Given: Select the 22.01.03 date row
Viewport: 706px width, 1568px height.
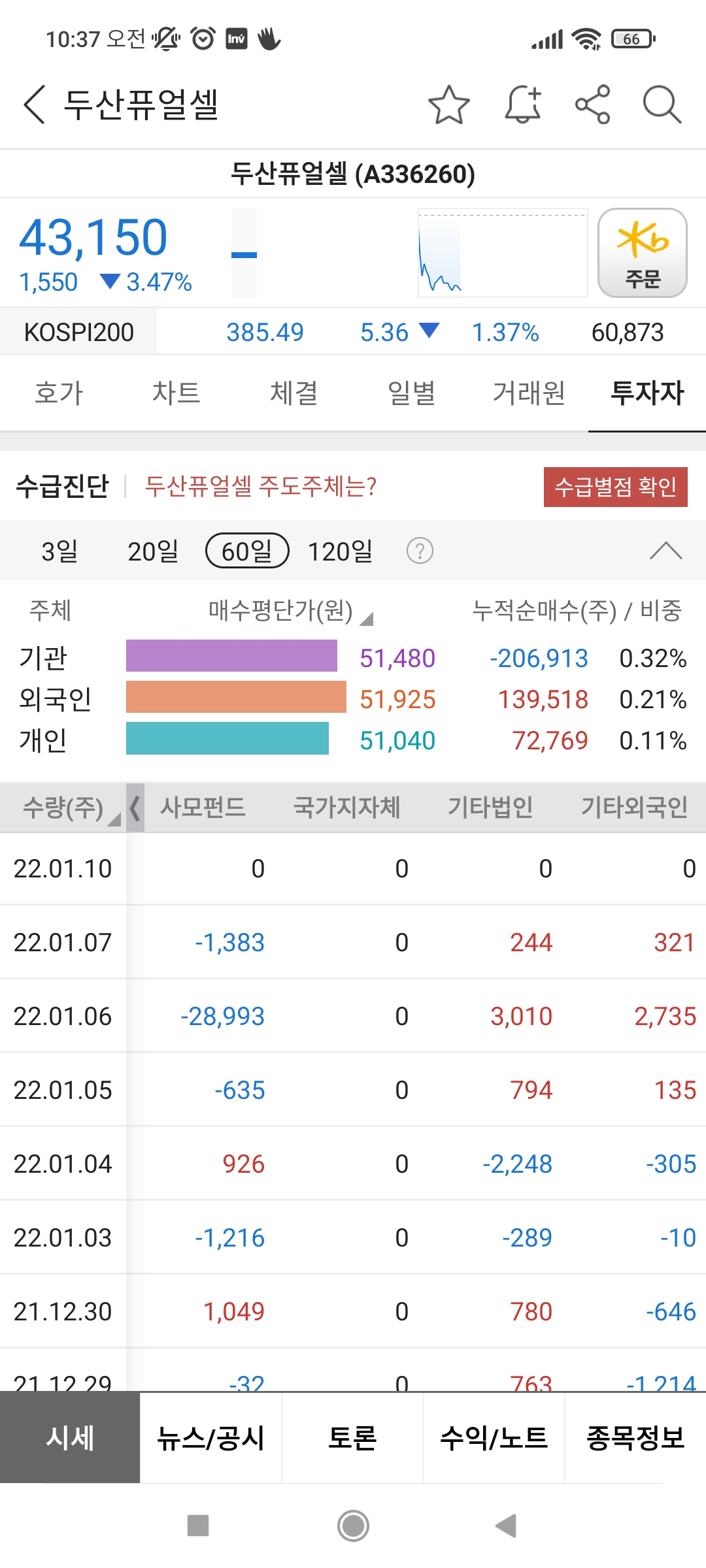Looking at the screenshot, I should point(353,1237).
